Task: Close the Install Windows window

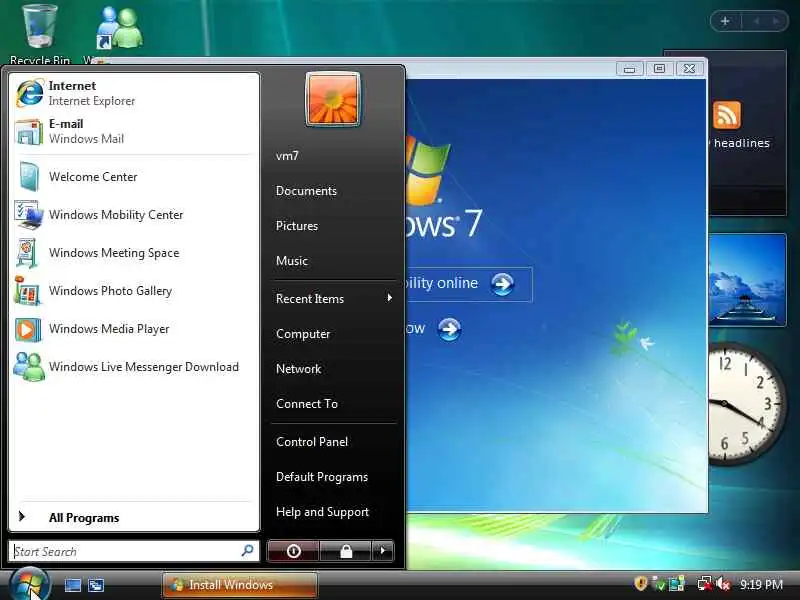Action: click(689, 68)
